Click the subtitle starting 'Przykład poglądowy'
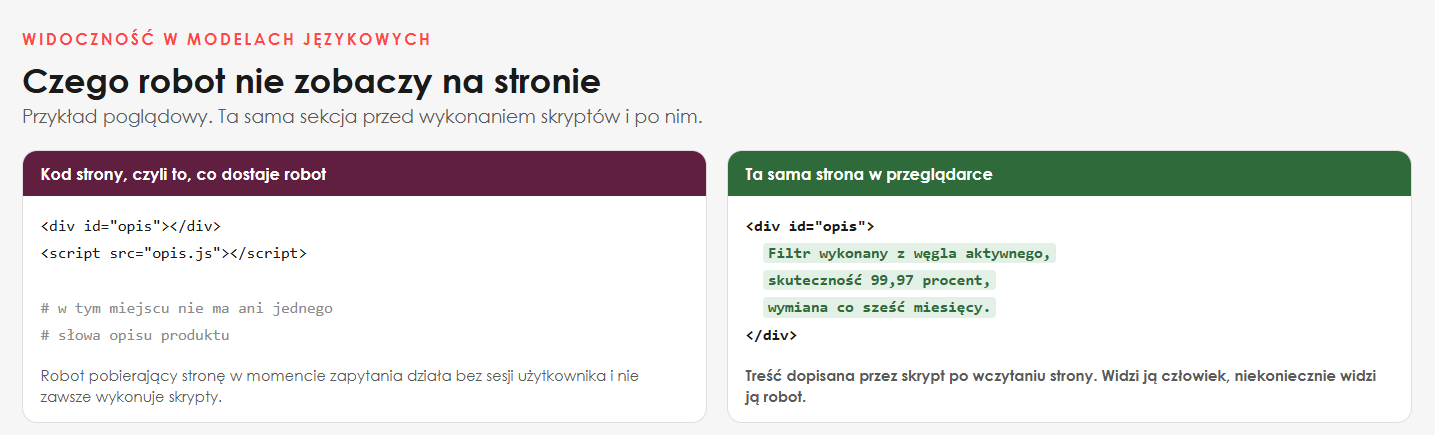This screenshot has width=1435, height=435. [363, 117]
